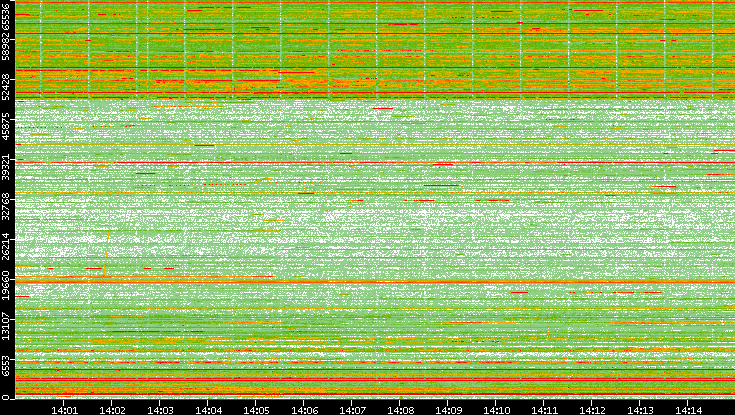The width and height of the screenshot is (735, 415).
Task: Jump to the 14:12 time marker
Action: coord(592,409)
